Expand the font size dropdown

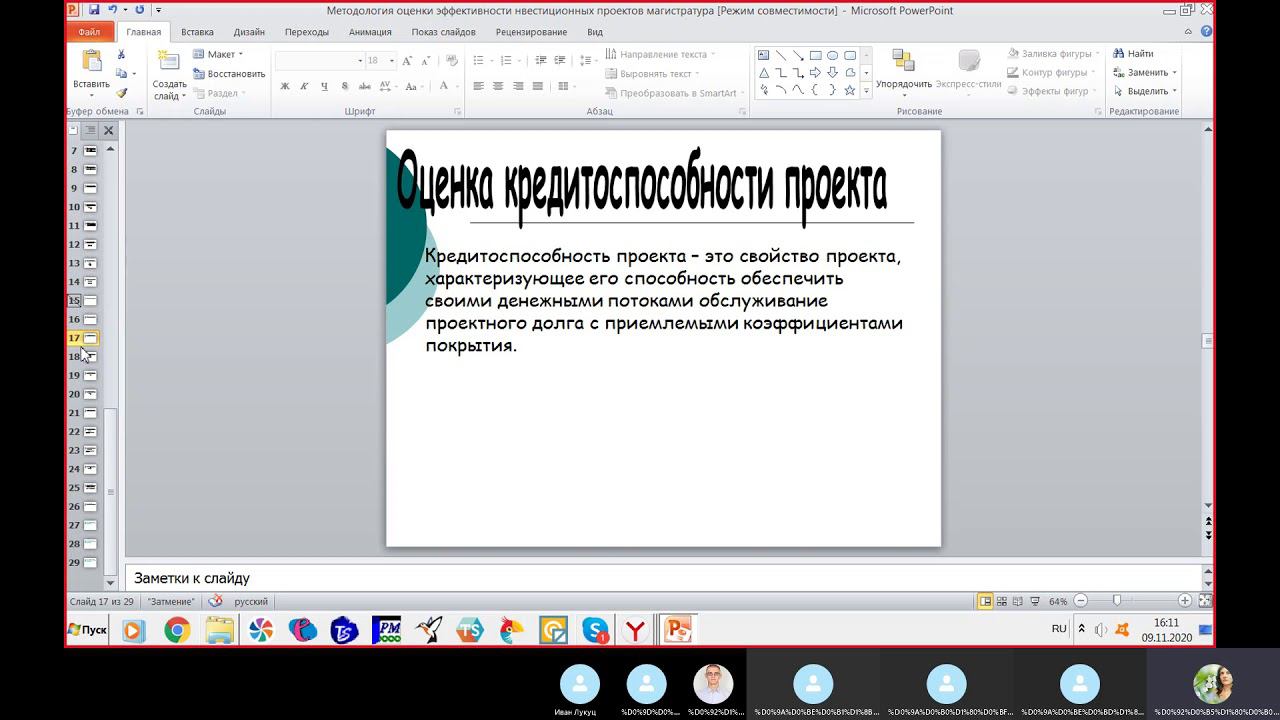[x=392, y=61]
